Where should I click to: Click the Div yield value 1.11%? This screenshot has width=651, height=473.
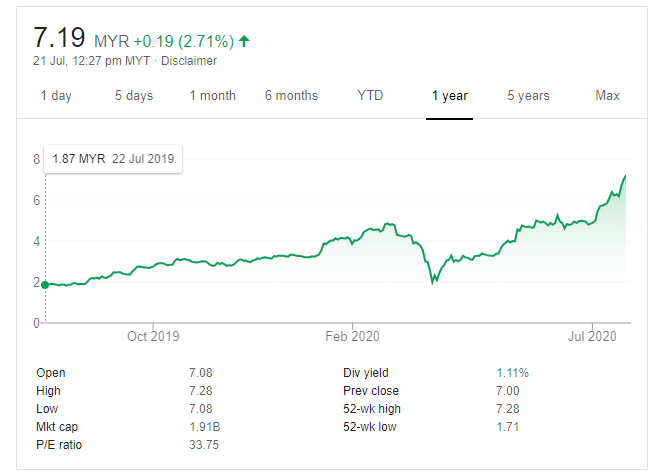click(x=512, y=373)
